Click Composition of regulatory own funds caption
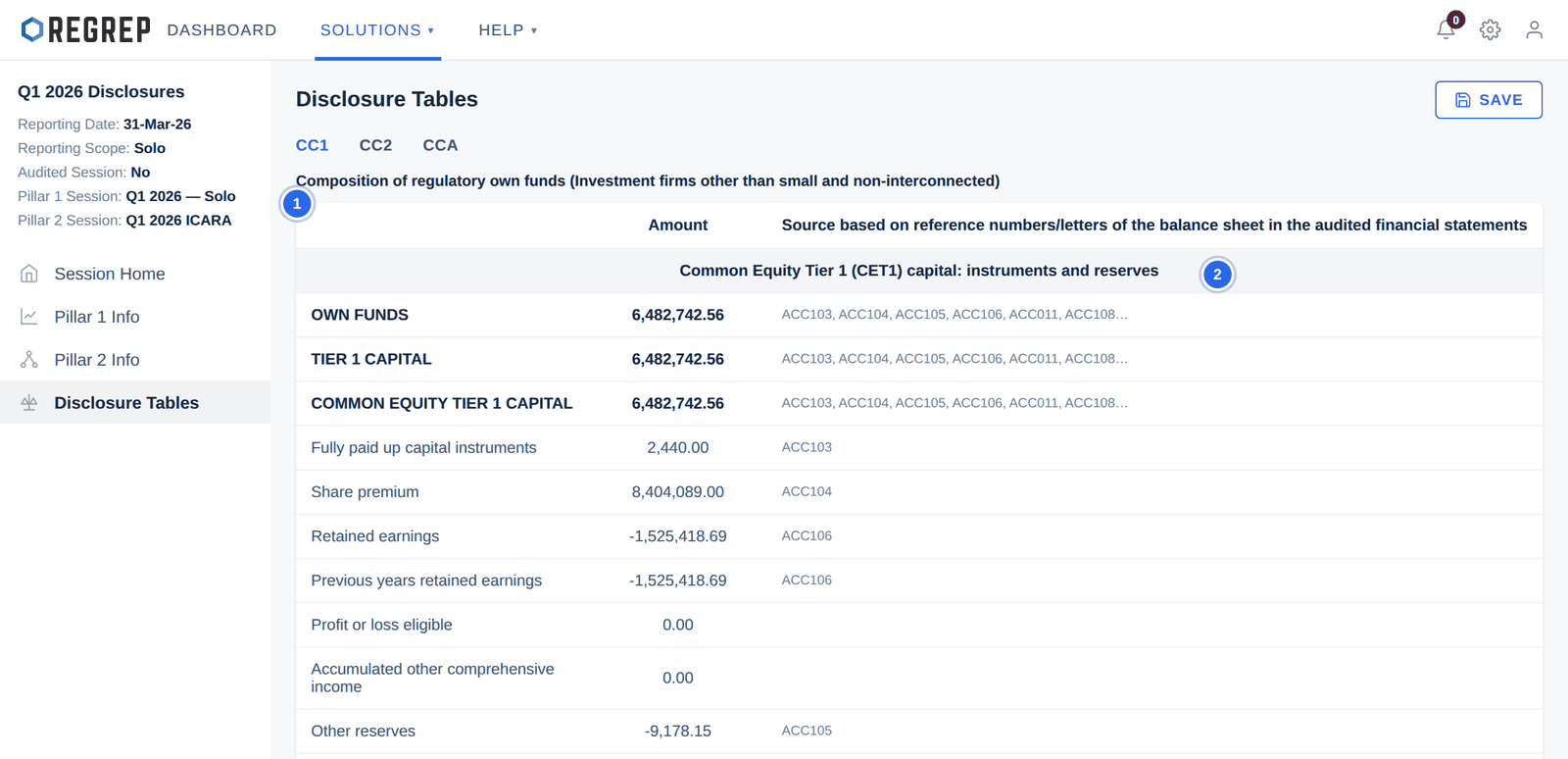The height and width of the screenshot is (759, 1568). 648,180
